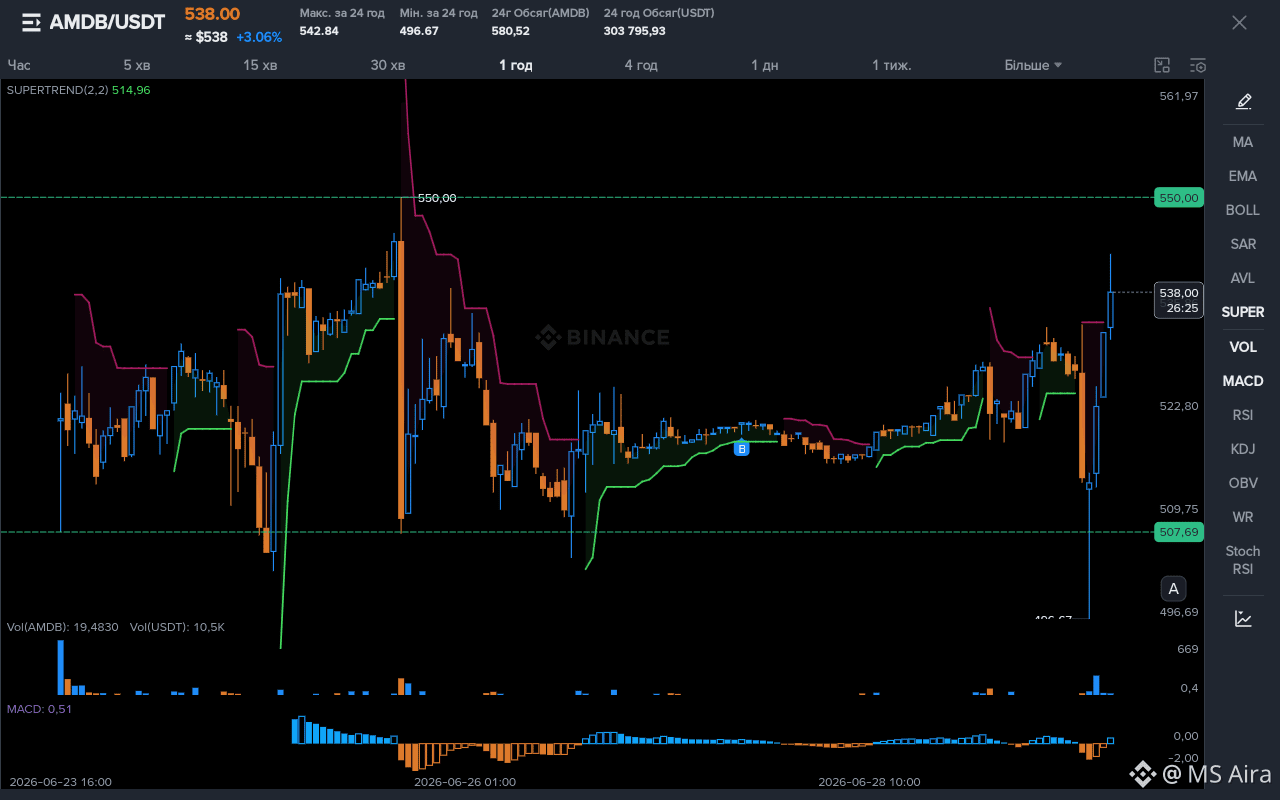Select the 1 год timeframe
The height and width of the screenshot is (800, 1280).
tap(516, 65)
